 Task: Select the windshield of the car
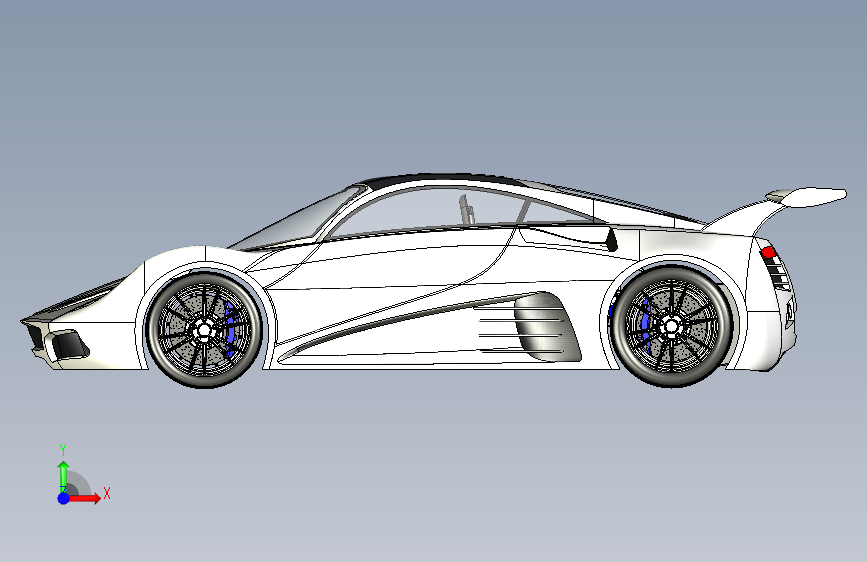301,221
